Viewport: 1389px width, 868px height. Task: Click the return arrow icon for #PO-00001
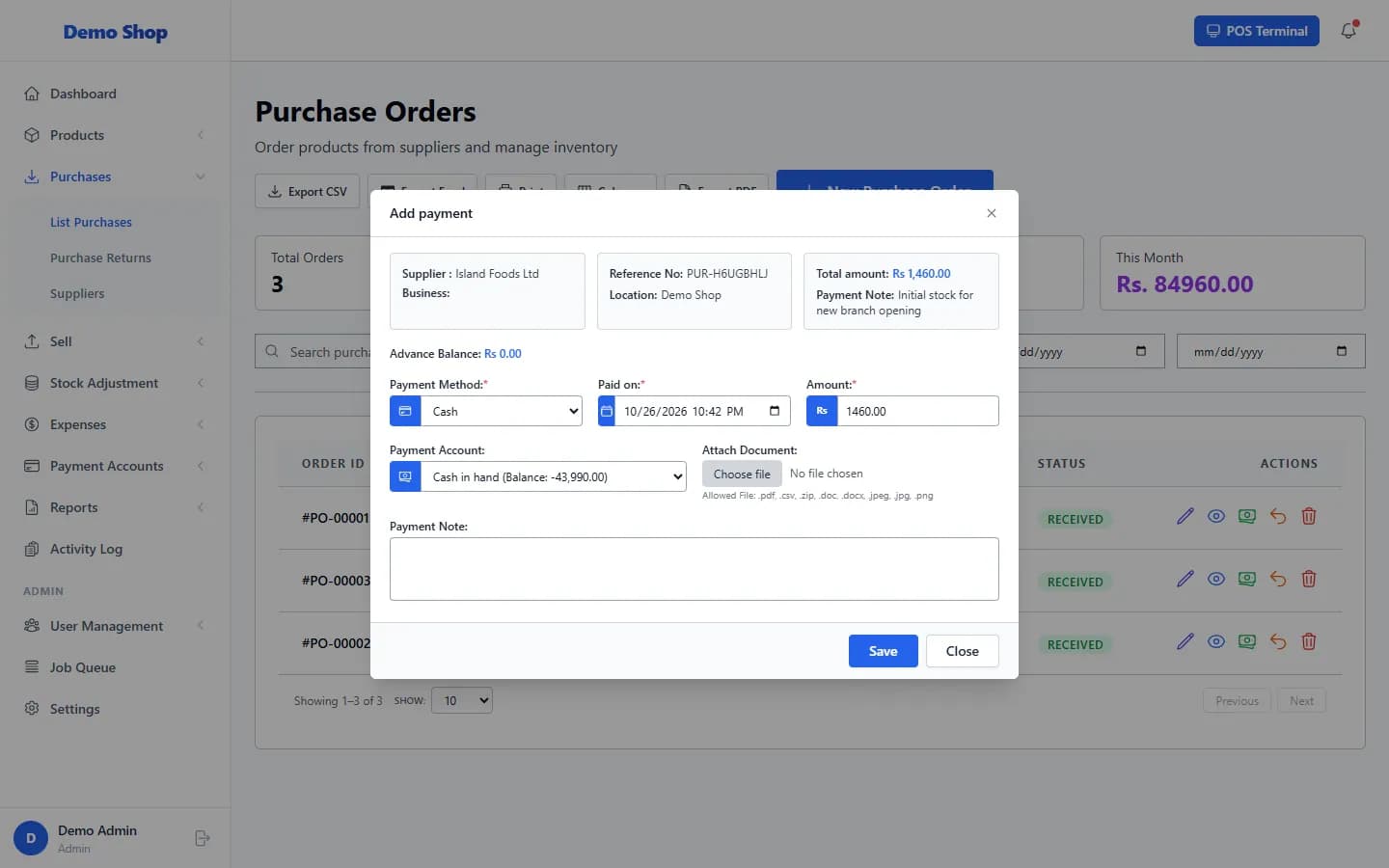click(1278, 516)
